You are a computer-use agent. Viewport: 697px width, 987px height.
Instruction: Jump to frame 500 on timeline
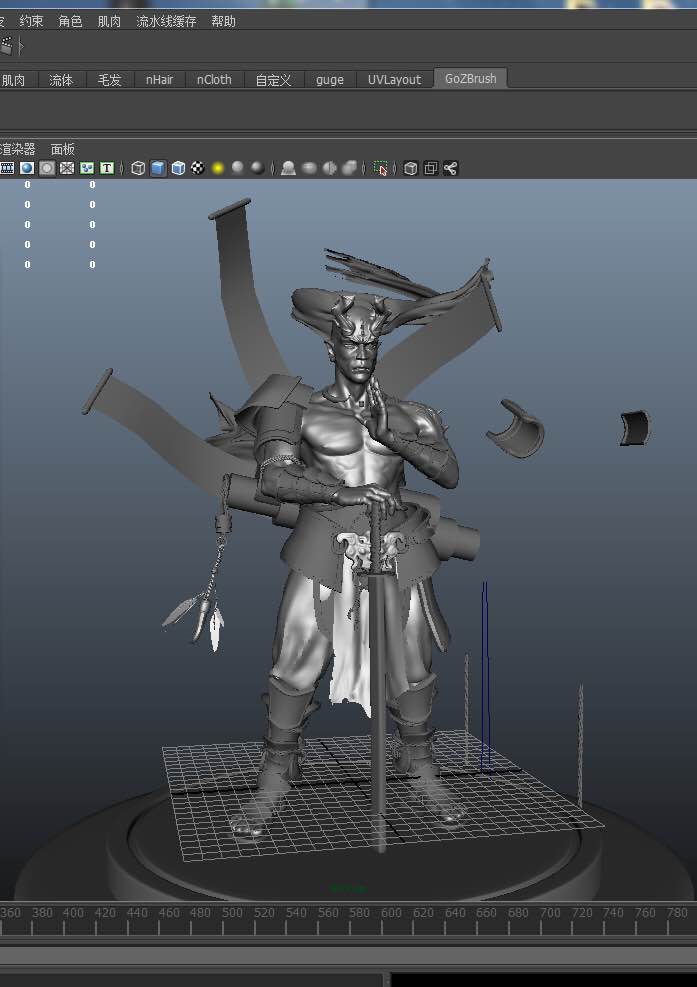232,912
